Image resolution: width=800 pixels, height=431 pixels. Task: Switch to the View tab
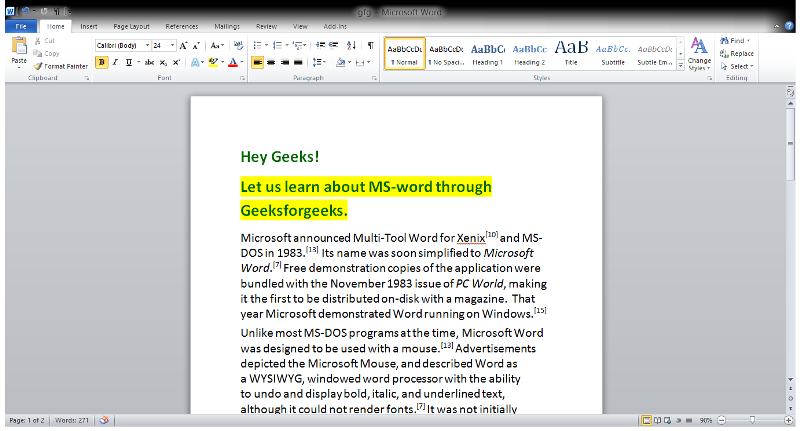pyautogui.click(x=300, y=26)
